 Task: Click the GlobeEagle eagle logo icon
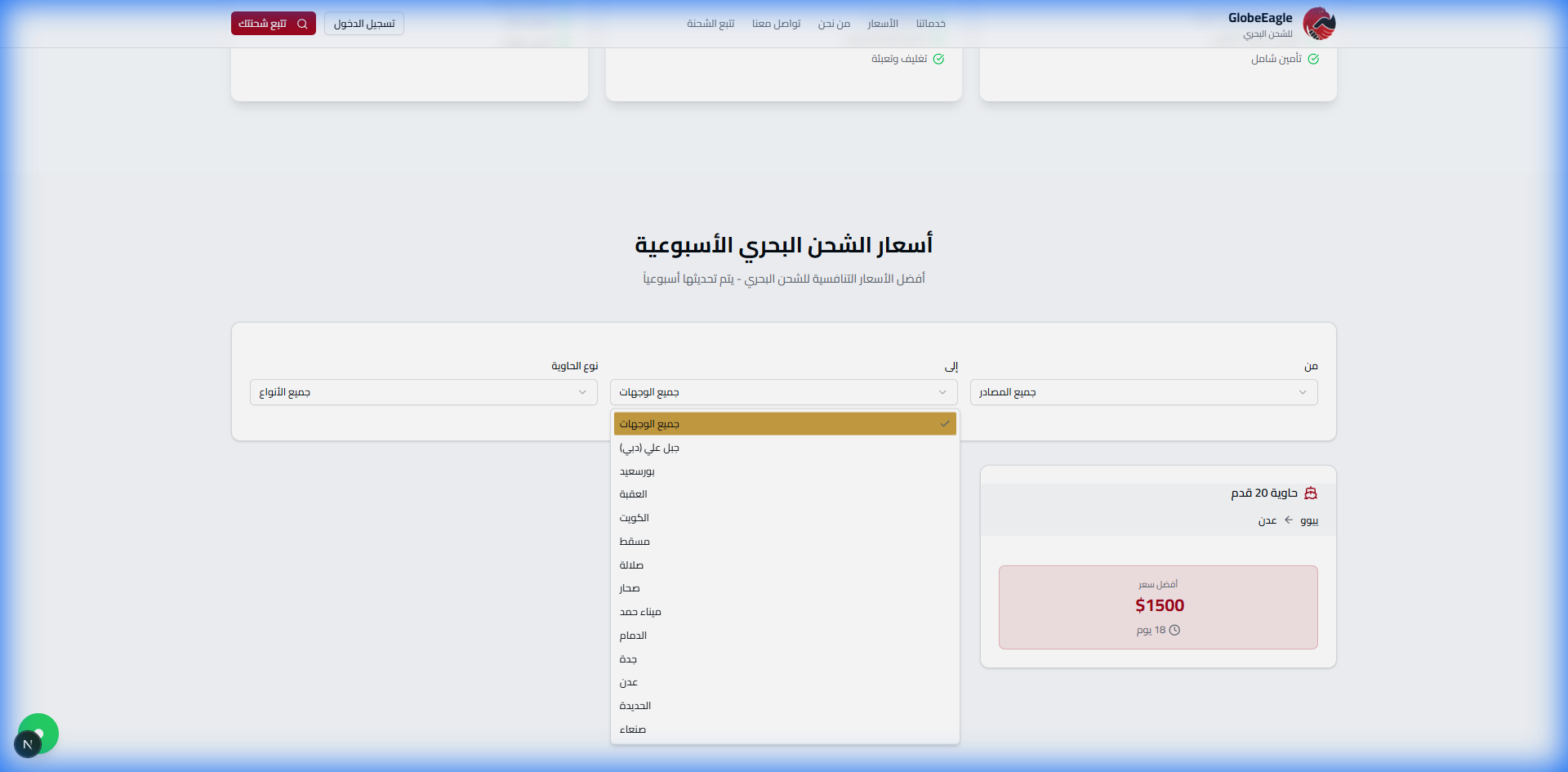tap(1318, 24)
